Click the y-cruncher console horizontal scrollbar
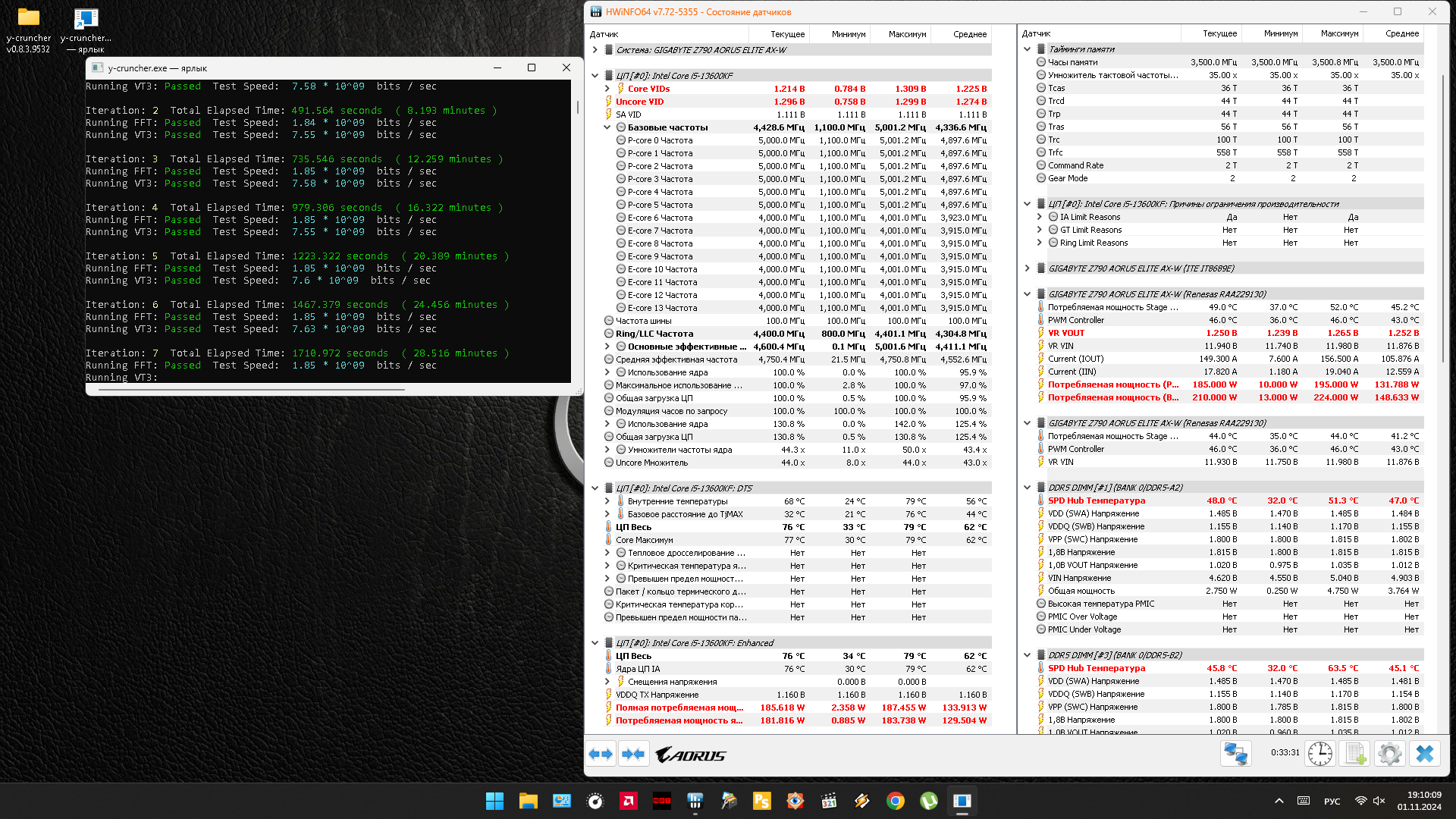Image resolution: width=1456 pixels, height=819 pixels. click(250, 390)
